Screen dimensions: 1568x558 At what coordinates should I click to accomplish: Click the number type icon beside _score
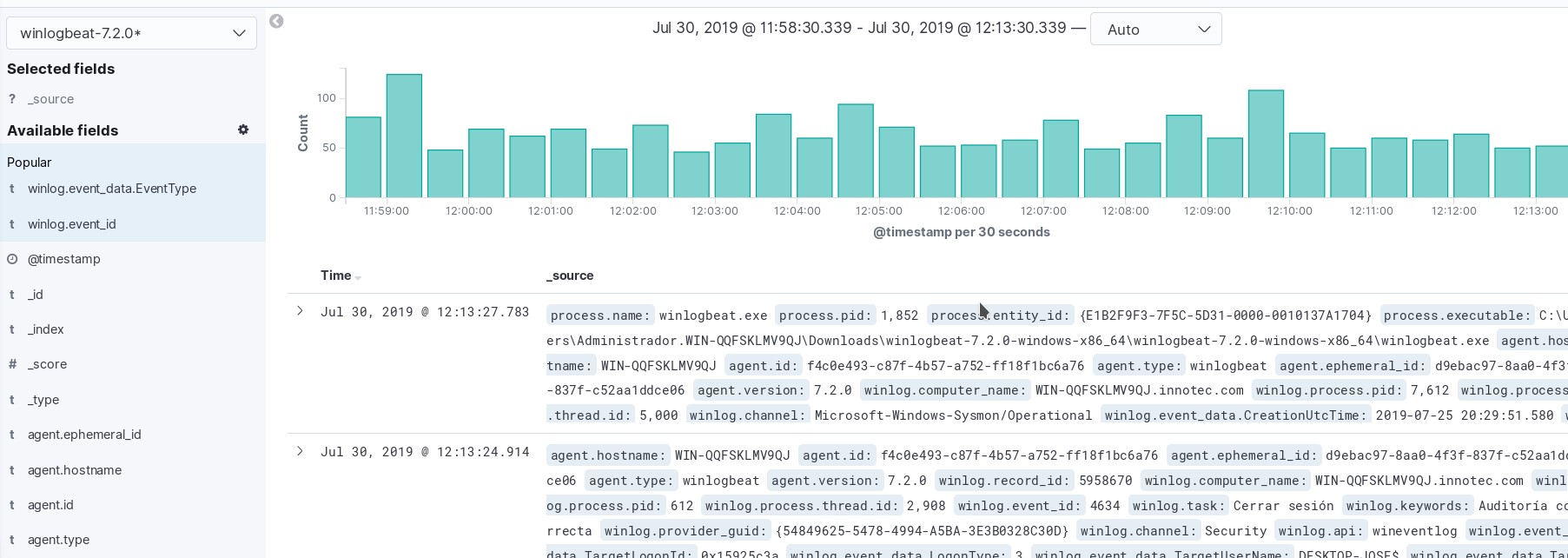pyautogui.click(x=12, y=364)
